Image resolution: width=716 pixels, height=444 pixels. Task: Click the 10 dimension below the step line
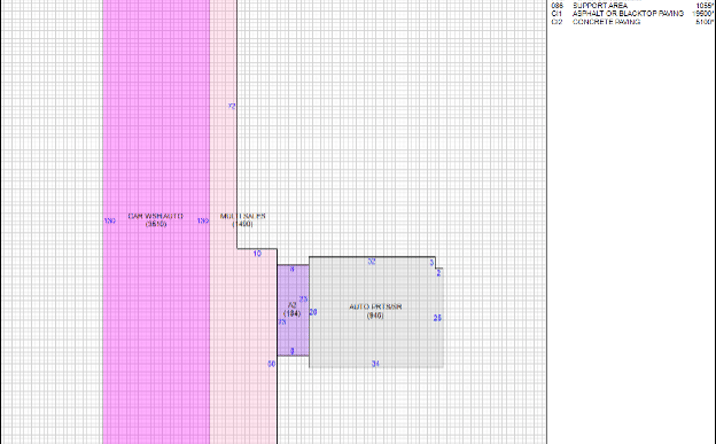click(x=258, y=254)
